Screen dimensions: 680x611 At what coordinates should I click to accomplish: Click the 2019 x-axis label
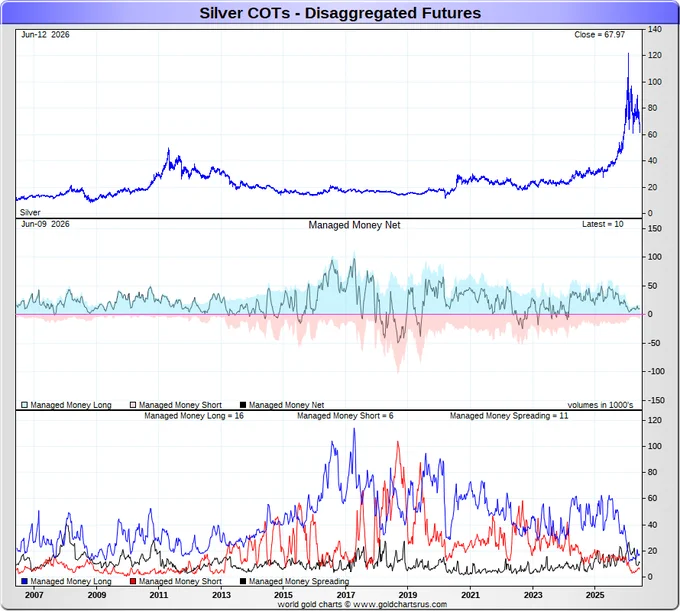click(408, 595)
